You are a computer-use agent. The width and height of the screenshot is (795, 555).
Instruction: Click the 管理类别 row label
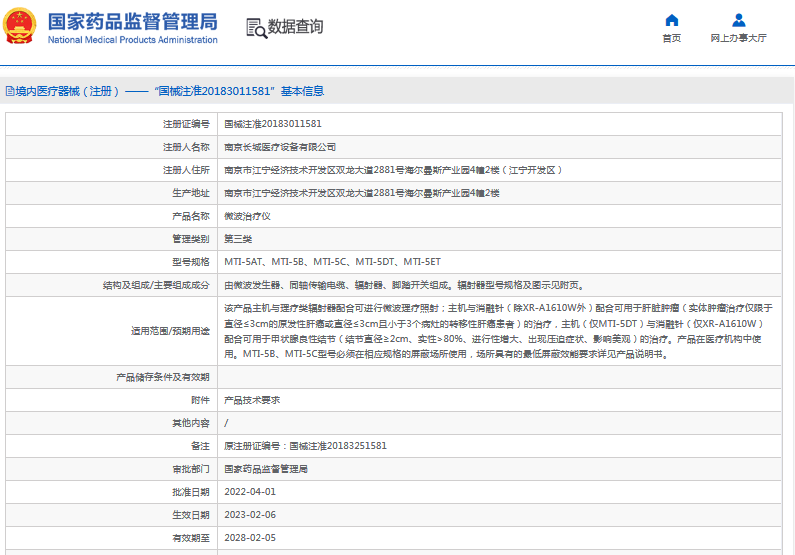[x=191, y=239]
